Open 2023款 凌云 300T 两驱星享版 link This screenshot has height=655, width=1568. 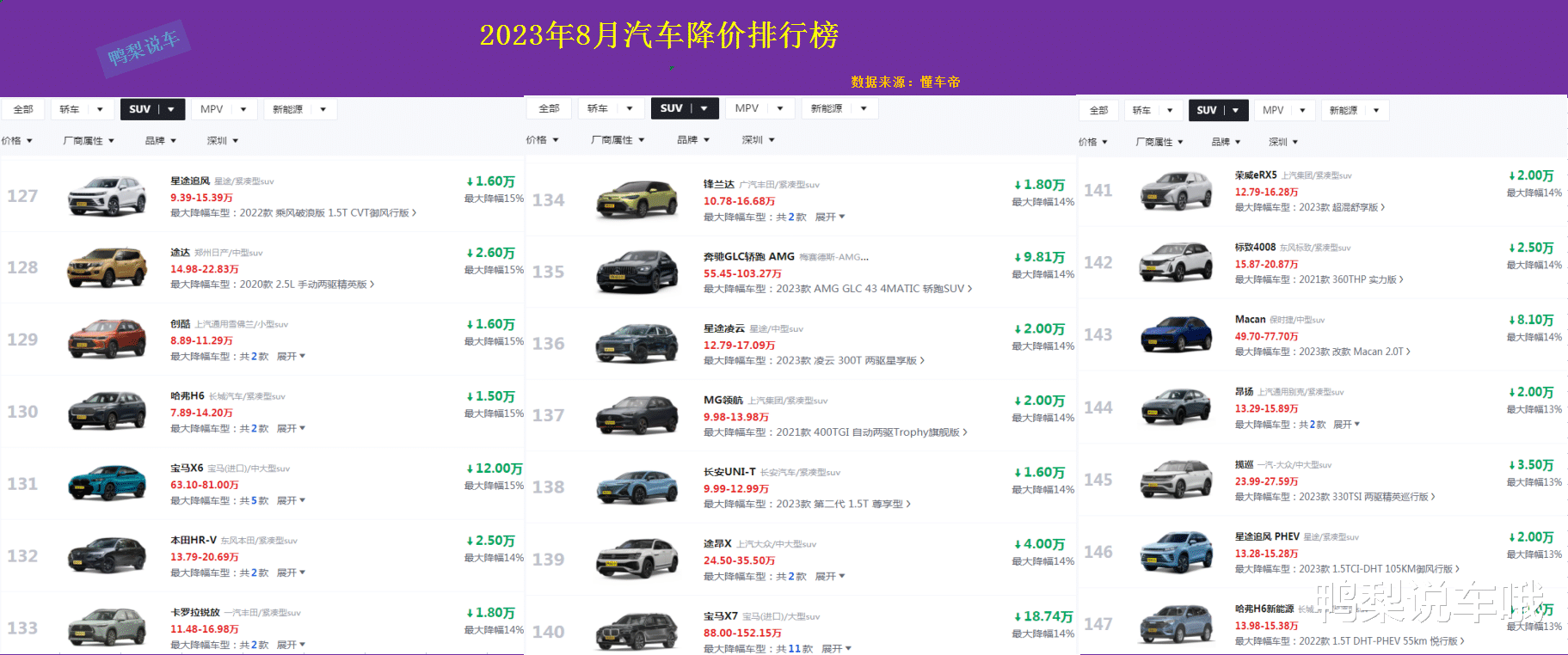[850, 360]
